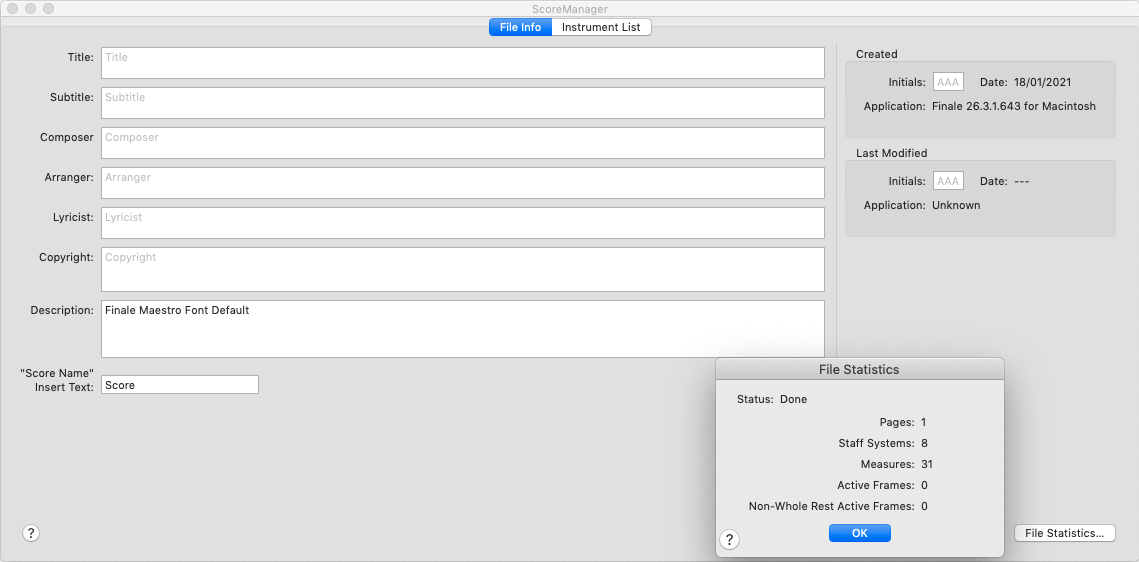Click the help icon in File Statistics dialog
Viewport: 1139px width, 562px height.
point(730,540)
